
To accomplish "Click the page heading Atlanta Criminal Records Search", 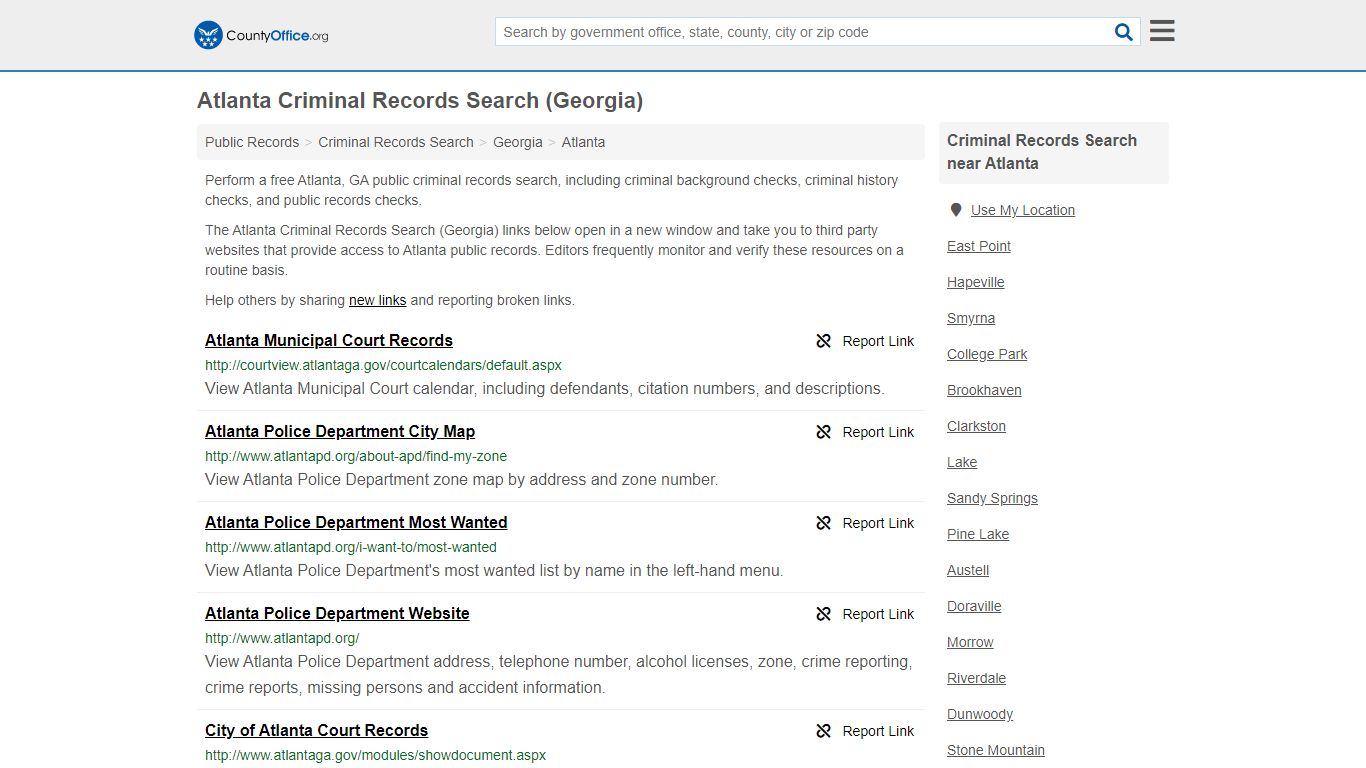I will coord(420,100).
